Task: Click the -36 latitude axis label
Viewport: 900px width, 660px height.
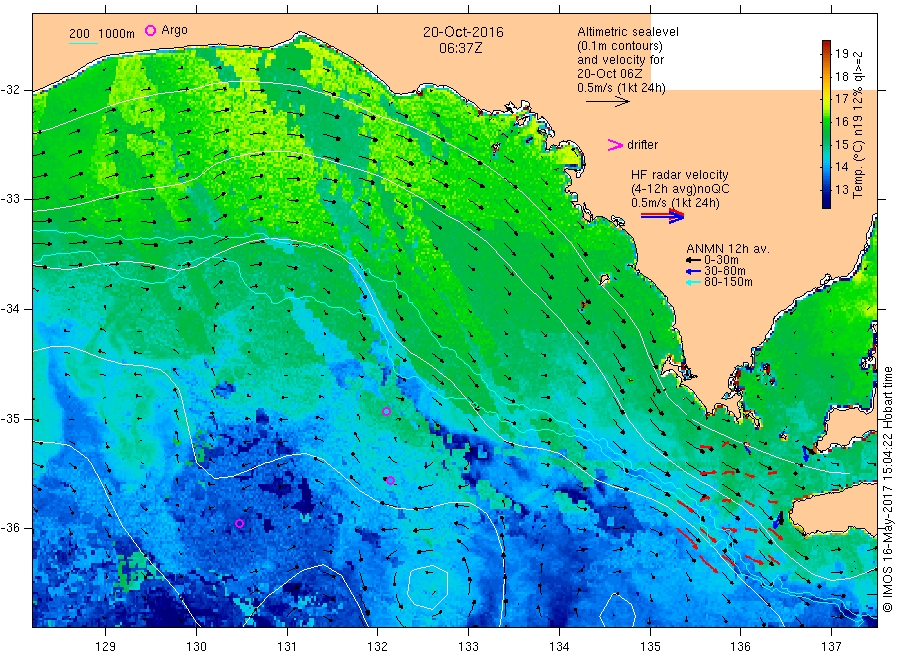Action: pyautogui.click(x=10, y=528)
